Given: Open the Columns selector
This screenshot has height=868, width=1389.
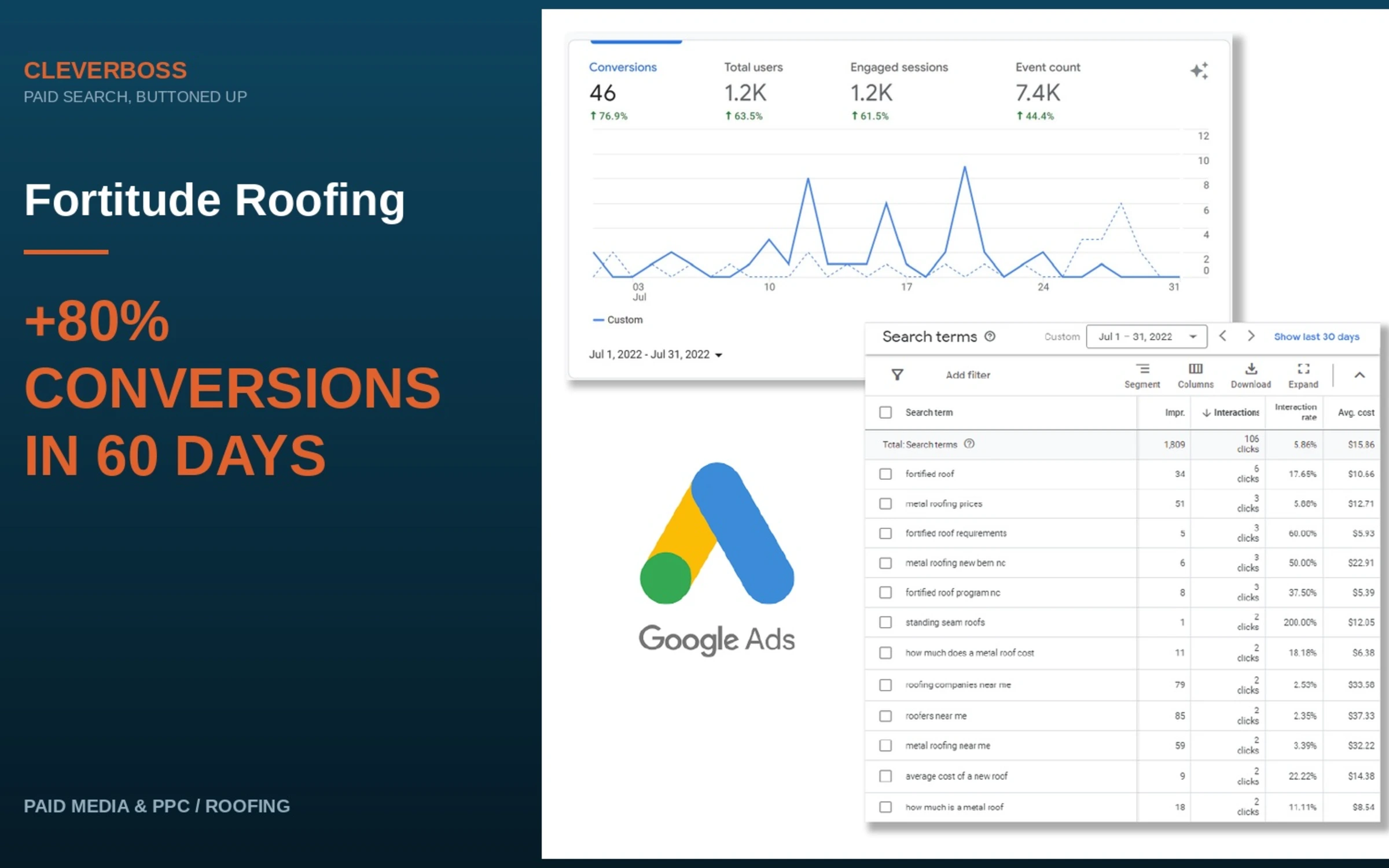Looking at the screenshot, I should click(1196, 376).
